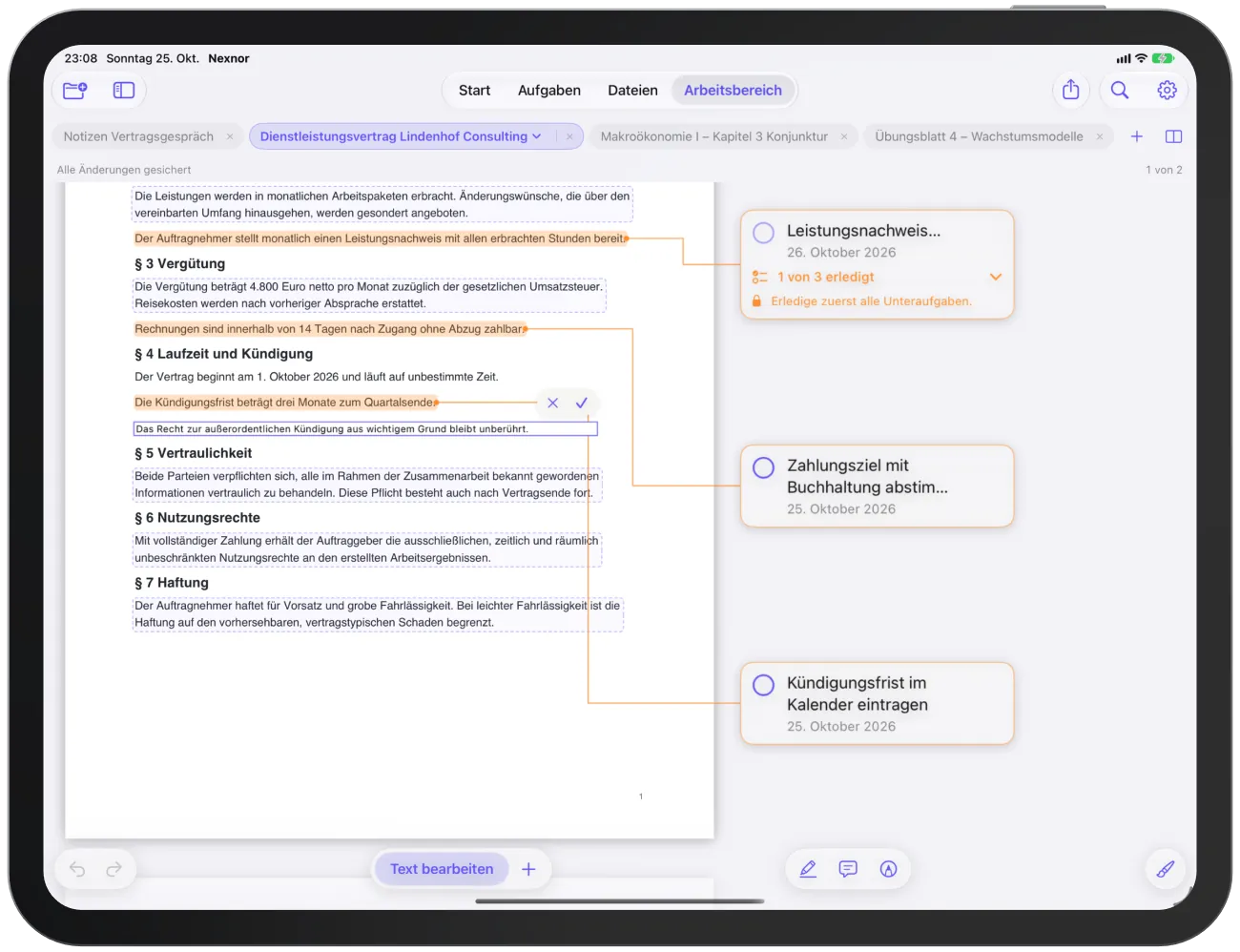Open the Makroökonomie I – Kapitel 3 tab

(714, 136)
